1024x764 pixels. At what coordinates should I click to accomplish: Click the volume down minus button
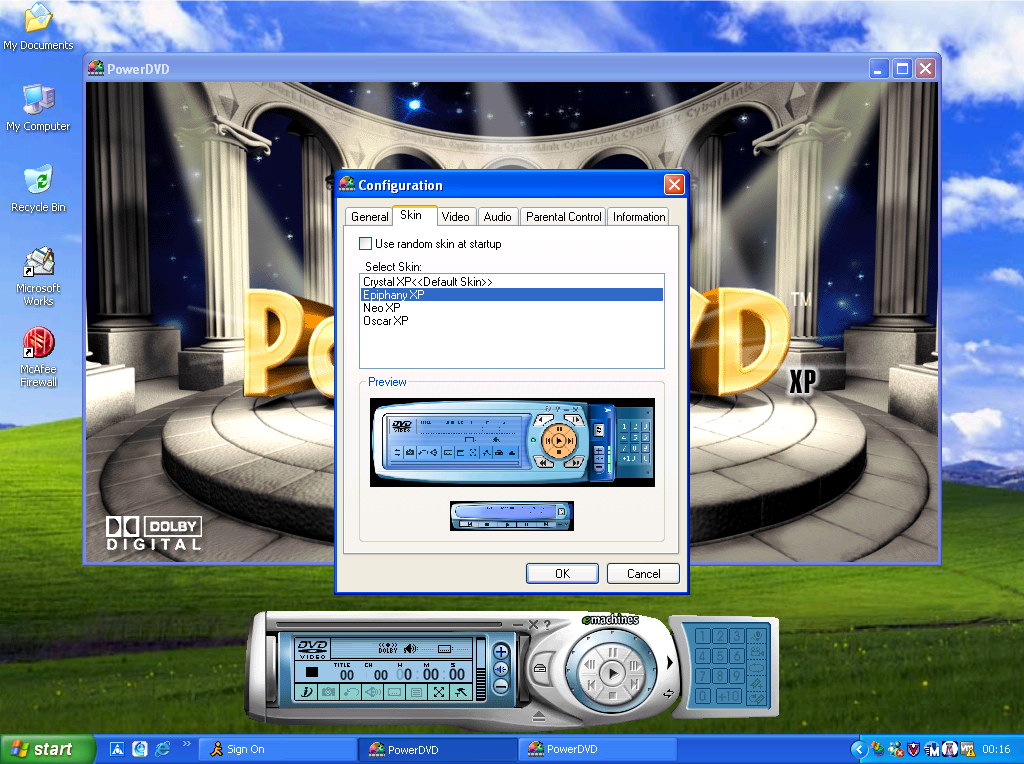point(501,686)
